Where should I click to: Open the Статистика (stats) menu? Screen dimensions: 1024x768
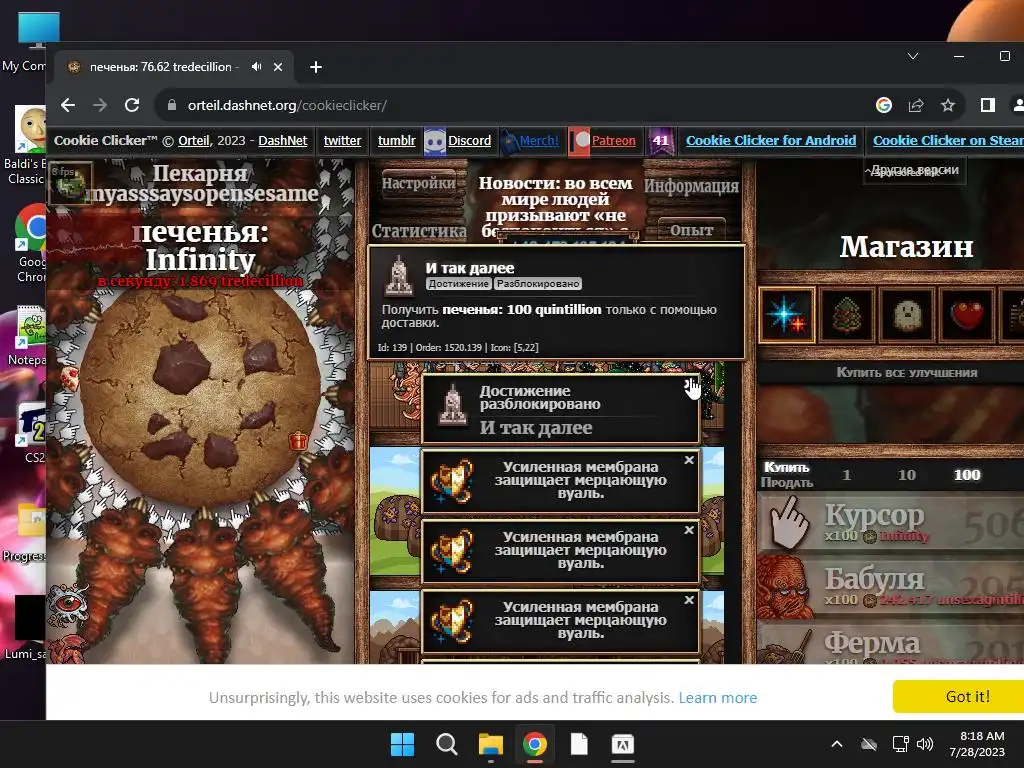click(419, 231)
